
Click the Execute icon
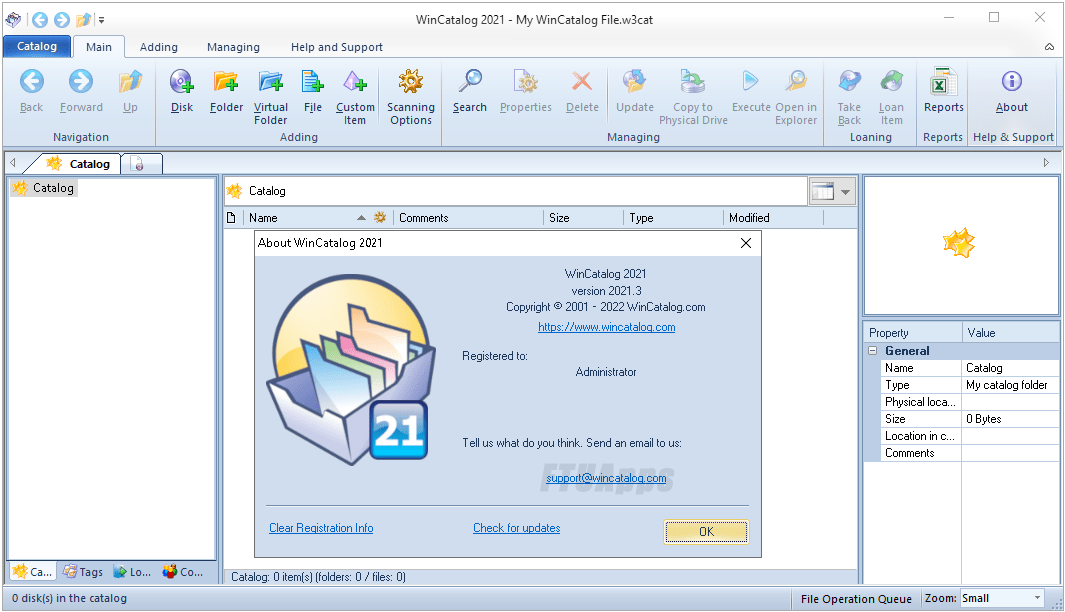tap(751, 82)
